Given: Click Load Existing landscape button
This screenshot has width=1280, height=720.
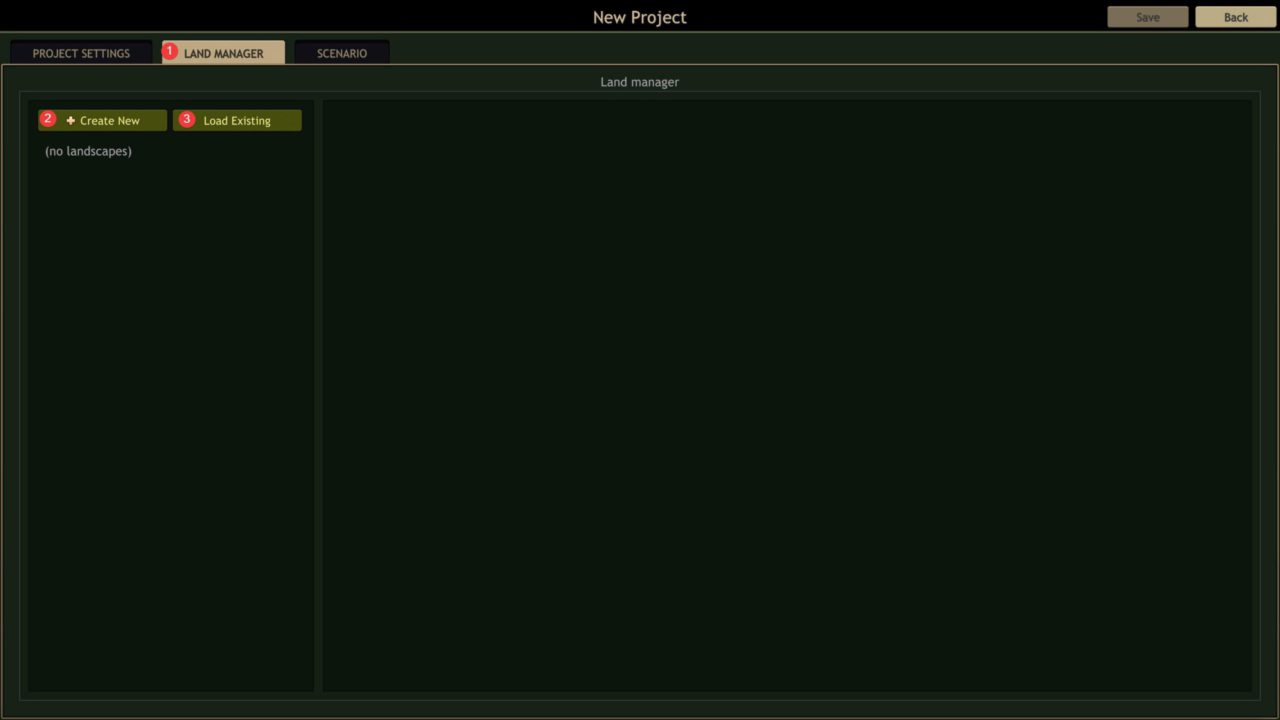Looking at the screenshot, I should click(x=237, y=120).
